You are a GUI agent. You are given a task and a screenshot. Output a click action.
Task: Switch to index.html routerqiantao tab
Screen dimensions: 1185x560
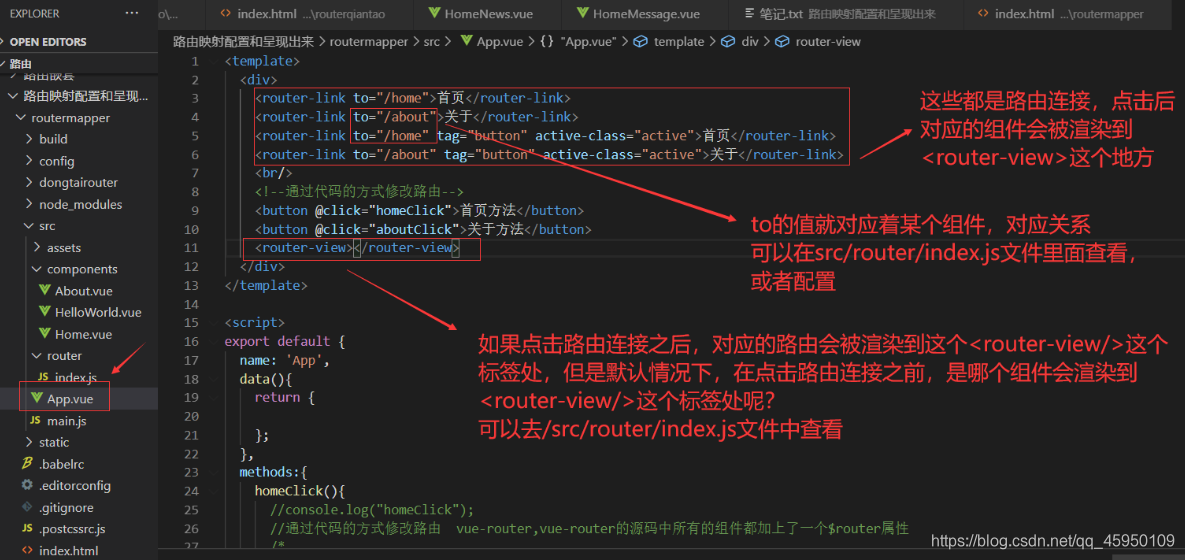coord(308,14)
